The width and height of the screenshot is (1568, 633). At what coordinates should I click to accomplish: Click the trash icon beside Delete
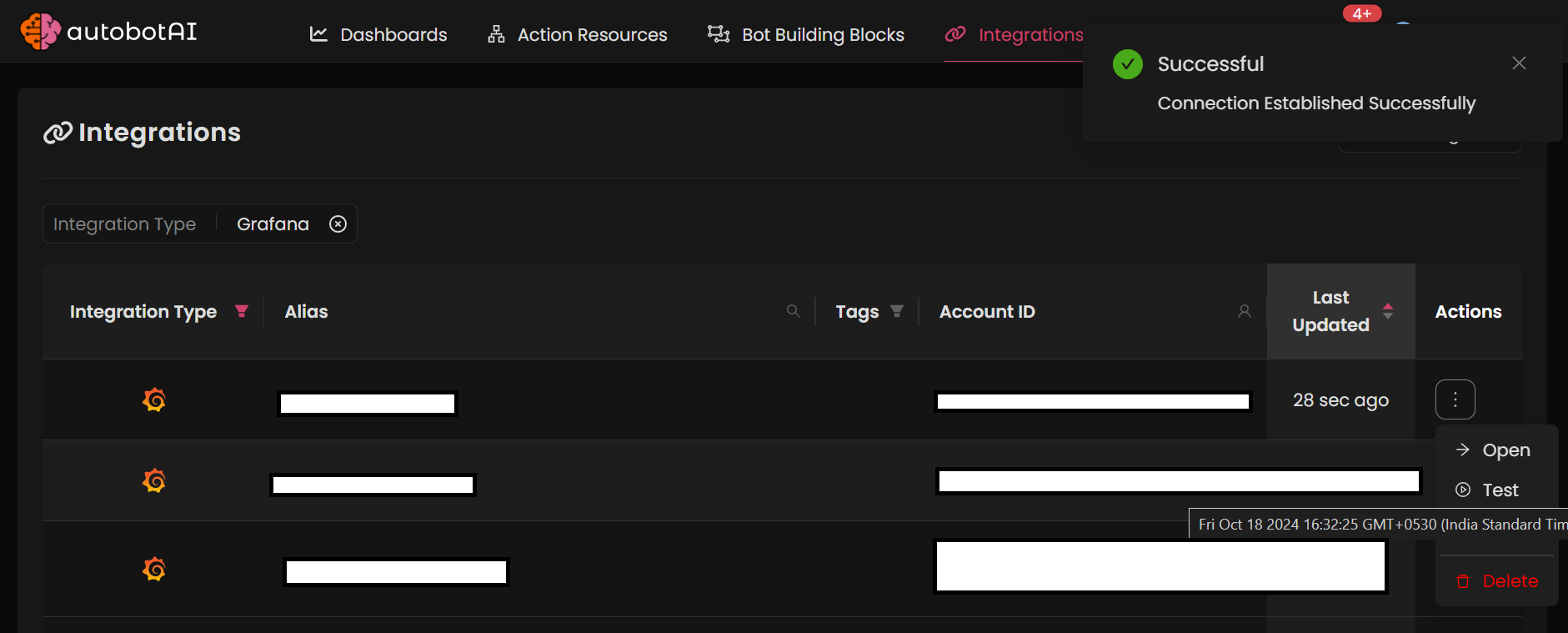[x=1463, y=581]
